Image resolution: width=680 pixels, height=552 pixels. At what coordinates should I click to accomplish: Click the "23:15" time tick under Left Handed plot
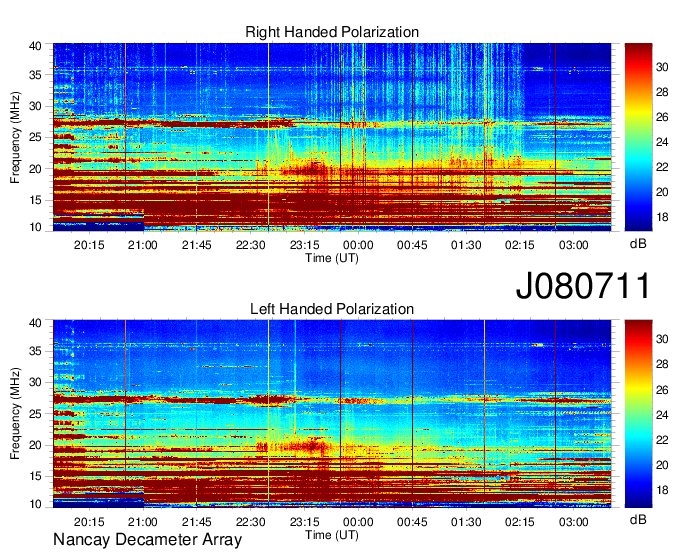pyautogui.click(x=304, y=522)
